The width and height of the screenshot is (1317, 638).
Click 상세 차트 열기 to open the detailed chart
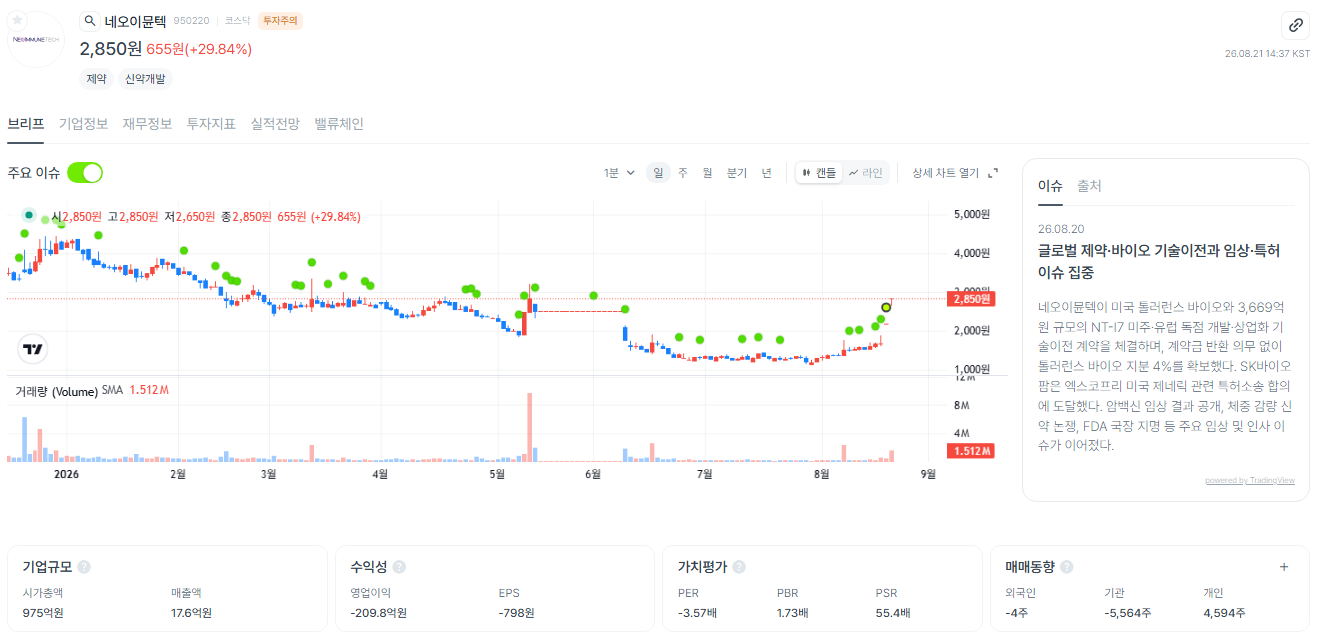click(x=946, y=173)
